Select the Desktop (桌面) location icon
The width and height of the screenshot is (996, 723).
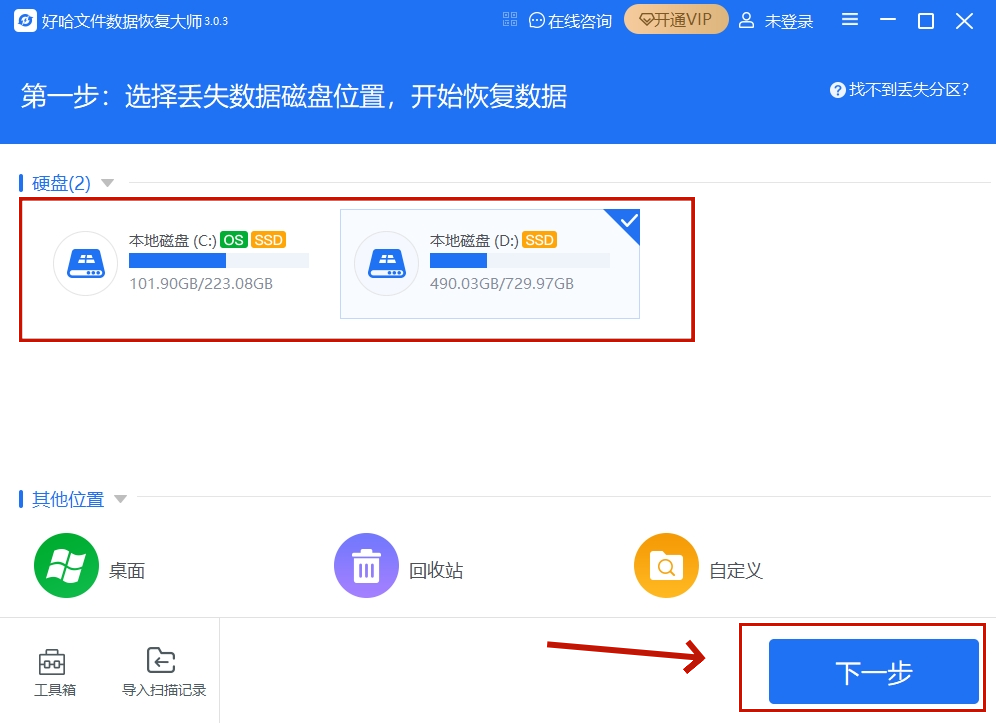coord(66,565)
